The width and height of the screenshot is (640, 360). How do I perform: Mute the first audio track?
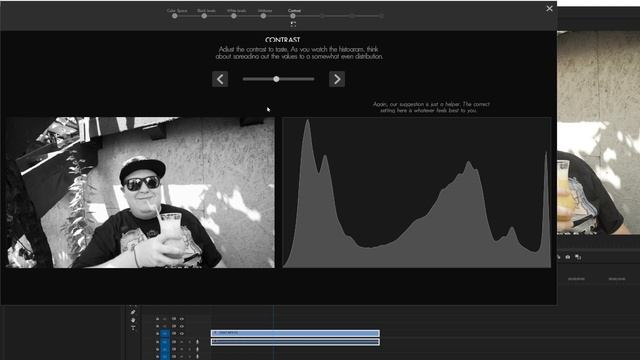pyautogui.click(x=182, y=342)
